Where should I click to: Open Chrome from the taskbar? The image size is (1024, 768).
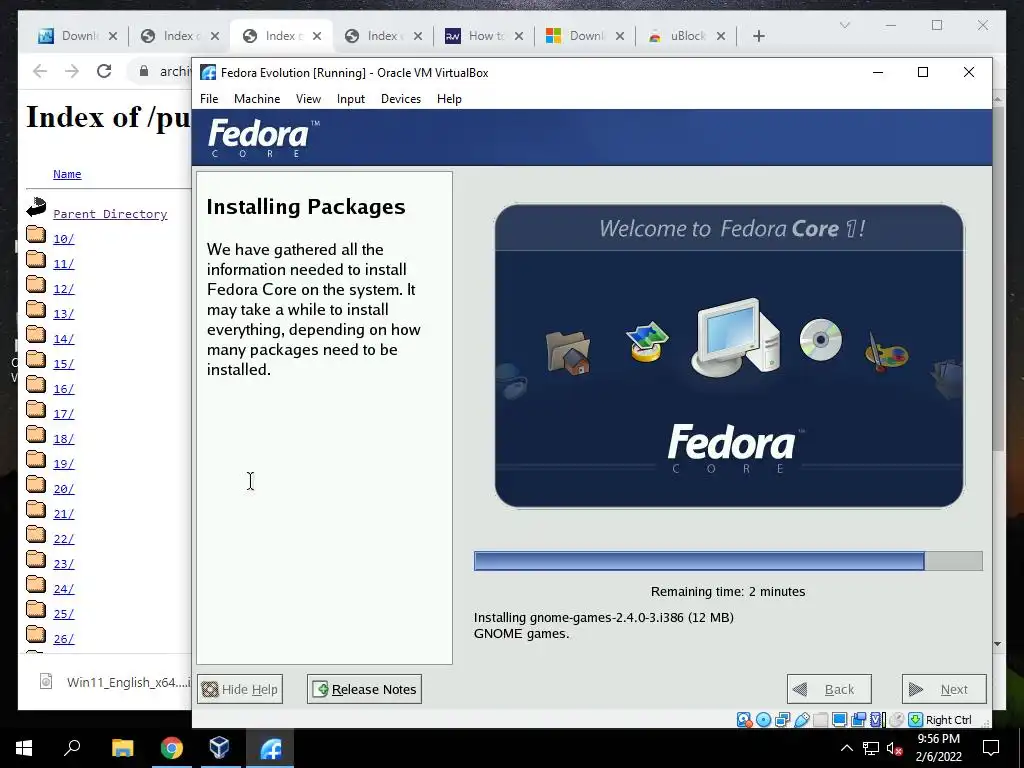click(171, 748)
